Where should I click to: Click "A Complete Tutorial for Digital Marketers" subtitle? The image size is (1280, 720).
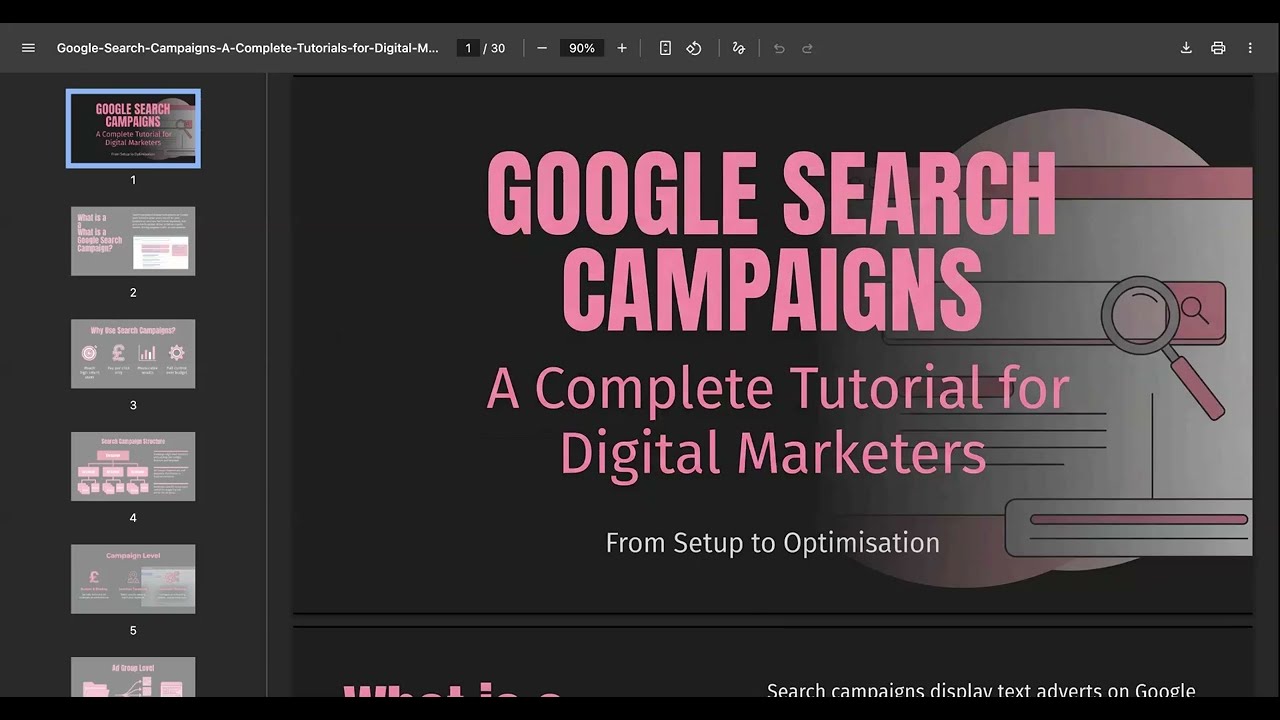(777, 420)
